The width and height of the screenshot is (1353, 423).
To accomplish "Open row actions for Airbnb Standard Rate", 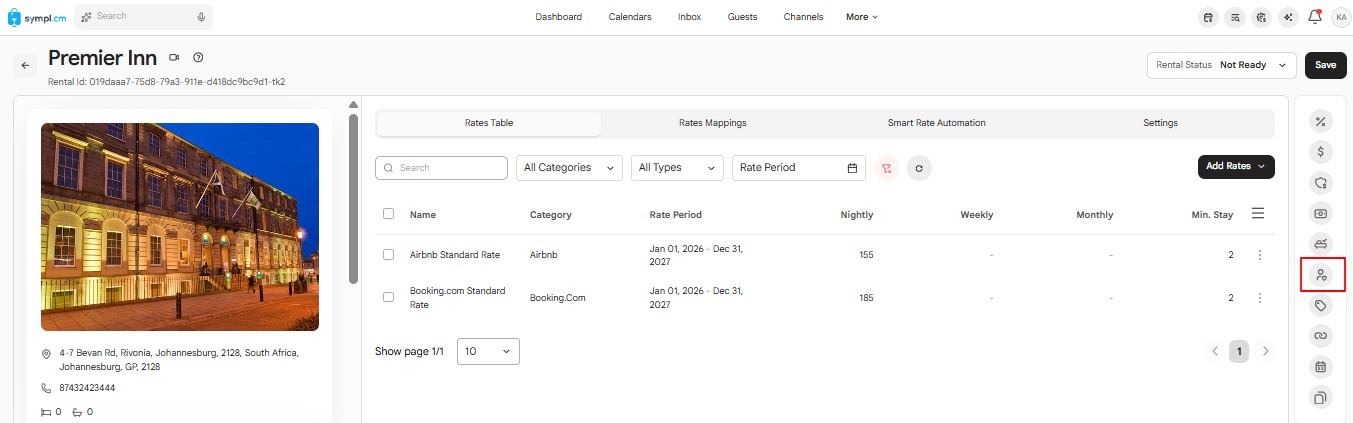I will [x=1259, y=255].
